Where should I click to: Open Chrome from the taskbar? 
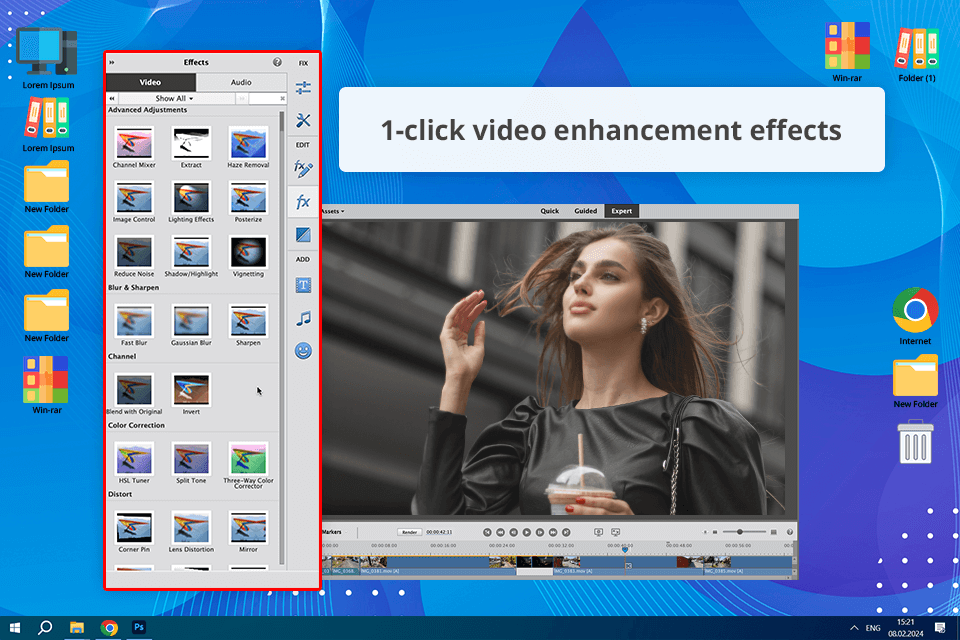tap(109, 628)
